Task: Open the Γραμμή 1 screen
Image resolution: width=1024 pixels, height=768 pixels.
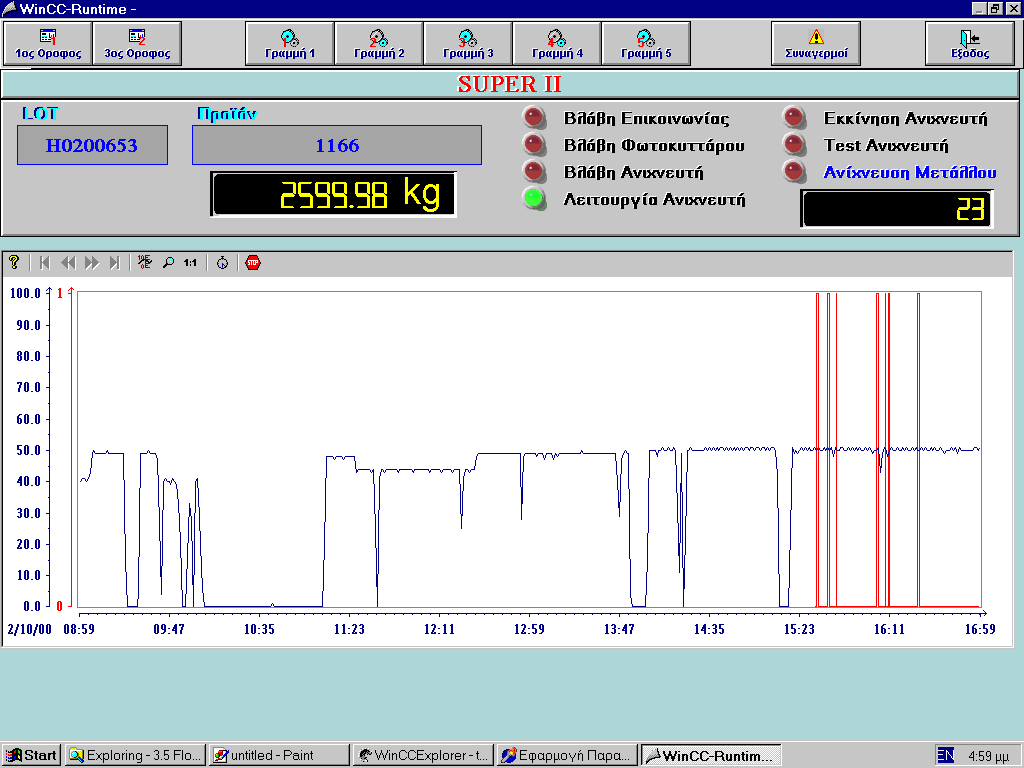Action: 290,44
